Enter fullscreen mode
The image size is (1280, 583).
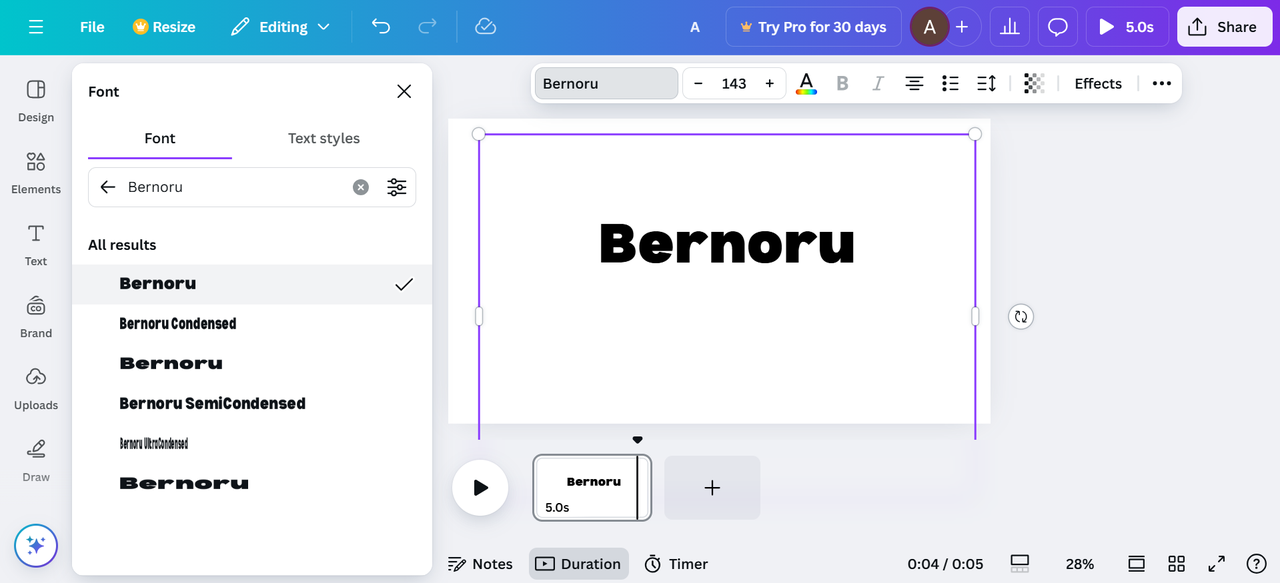(1216, 564)
